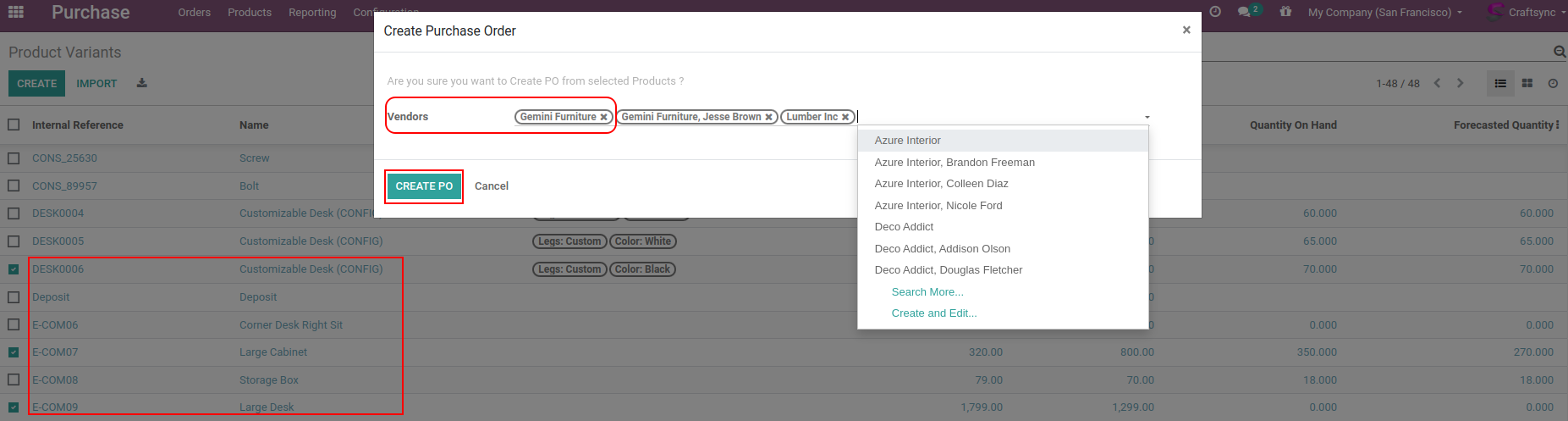This screenshot has height=421, width=1568.
Task: Switch to kanban grid view
Action: (x=1527, y=83)
